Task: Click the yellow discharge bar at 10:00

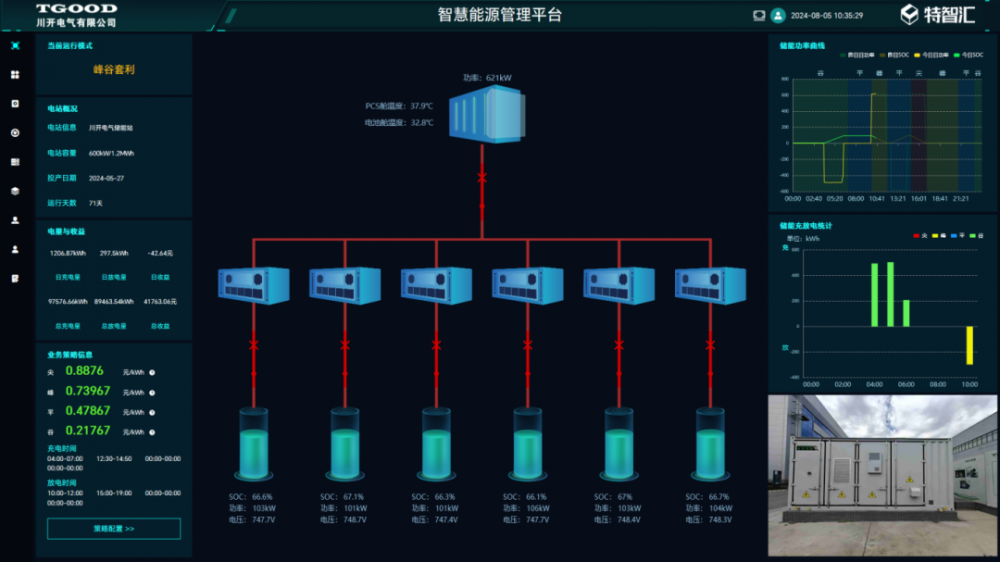Action: (969, 345)
